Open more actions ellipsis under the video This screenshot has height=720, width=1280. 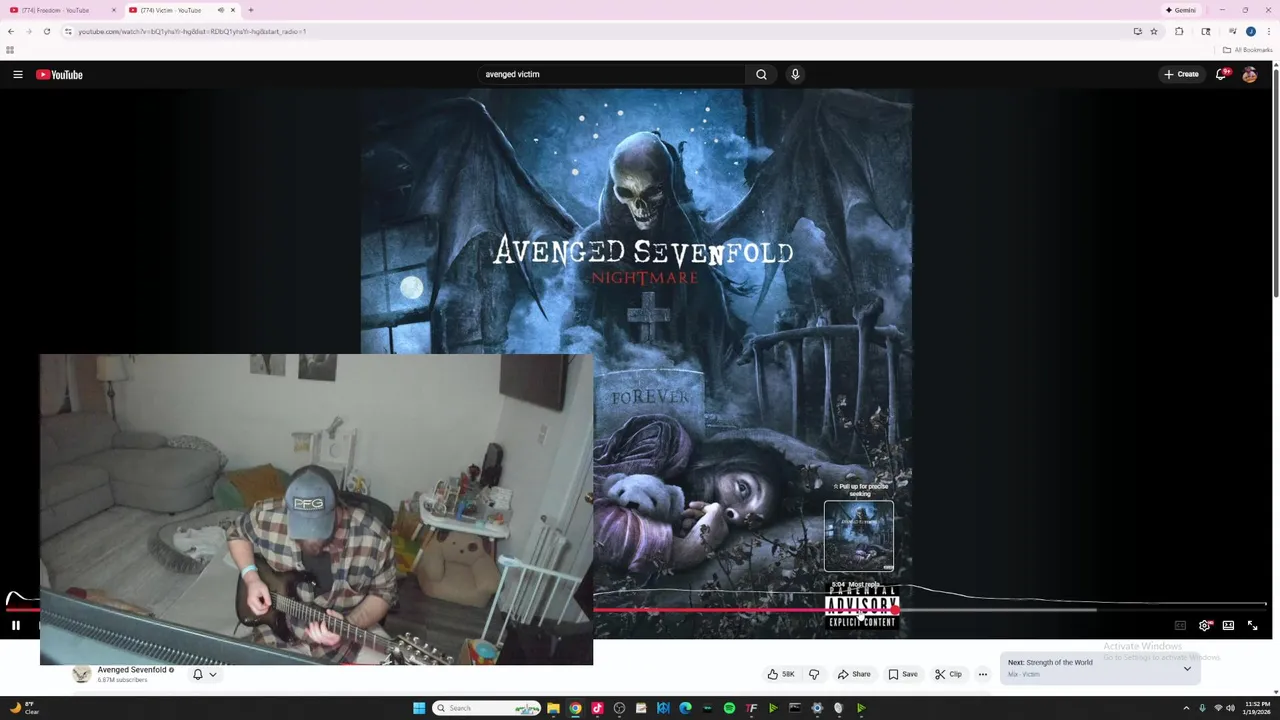coord(982,674)
